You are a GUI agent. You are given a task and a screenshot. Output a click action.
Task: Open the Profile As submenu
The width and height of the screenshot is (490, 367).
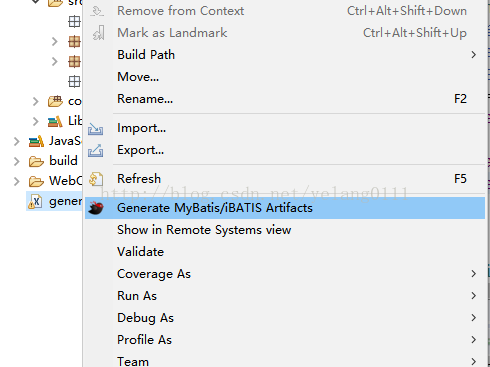click(x=285, y=340)
